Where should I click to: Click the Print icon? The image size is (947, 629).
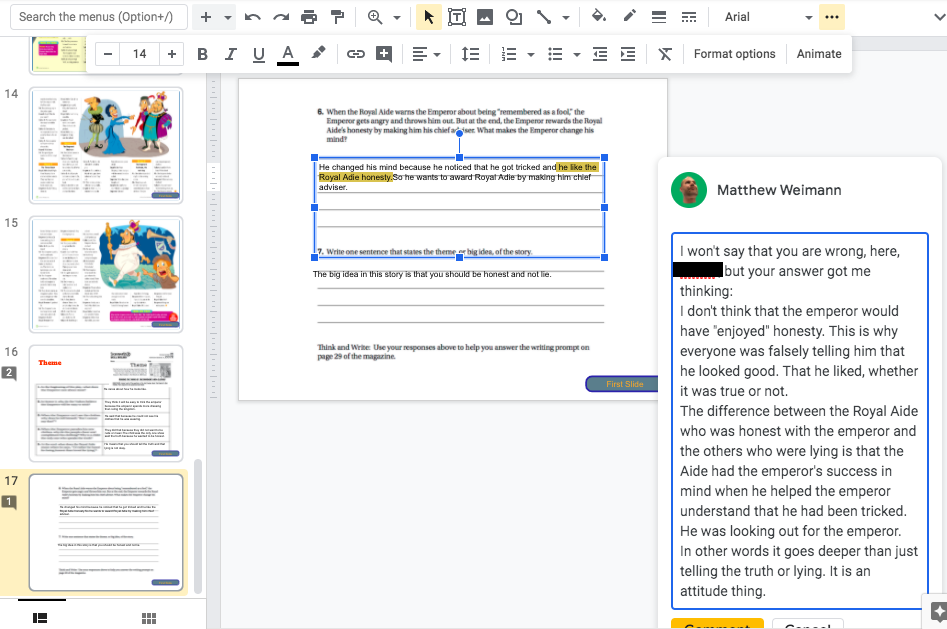click(309, 17)
